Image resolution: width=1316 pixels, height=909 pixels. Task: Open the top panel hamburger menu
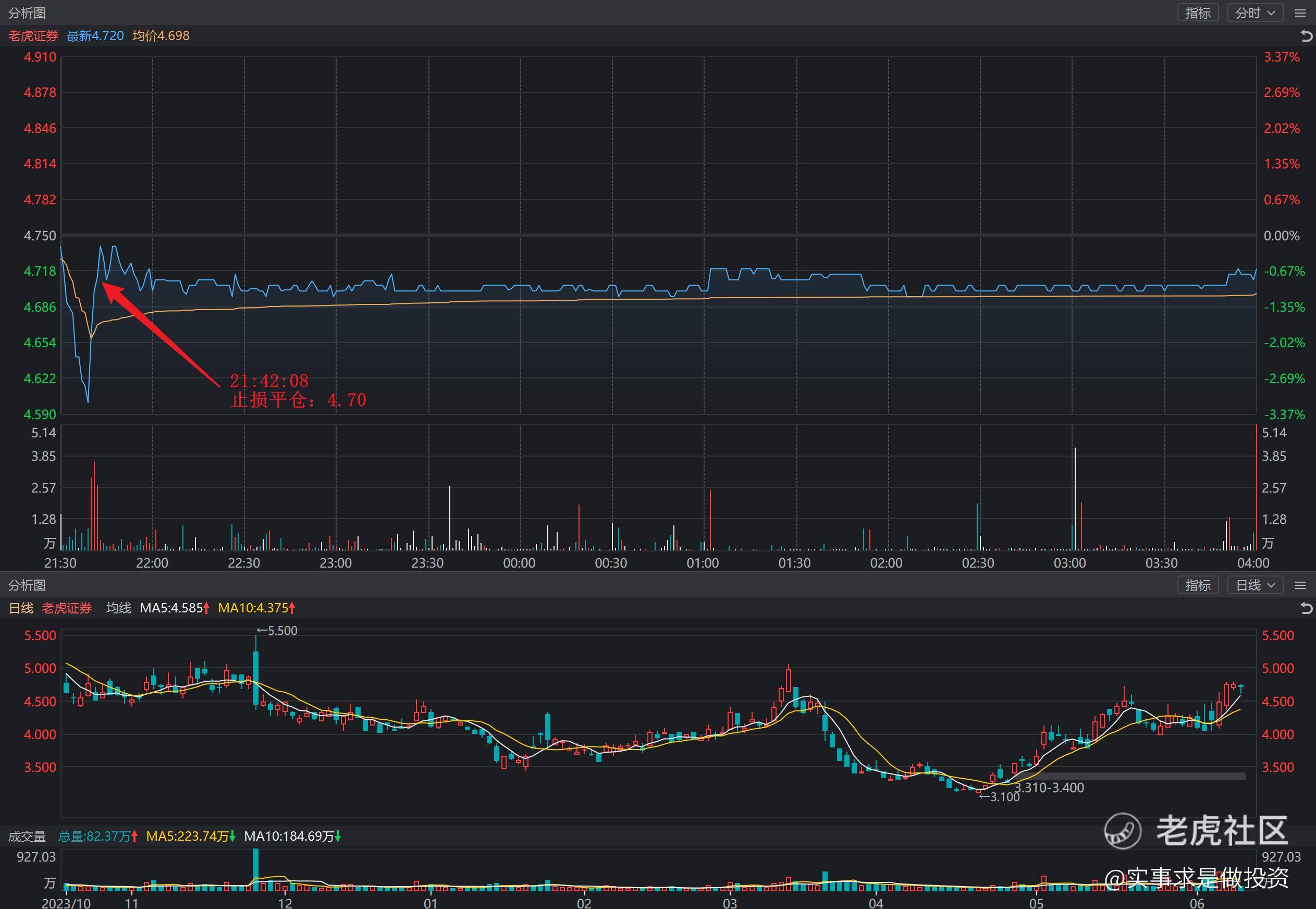click(x=1300, y=13)
